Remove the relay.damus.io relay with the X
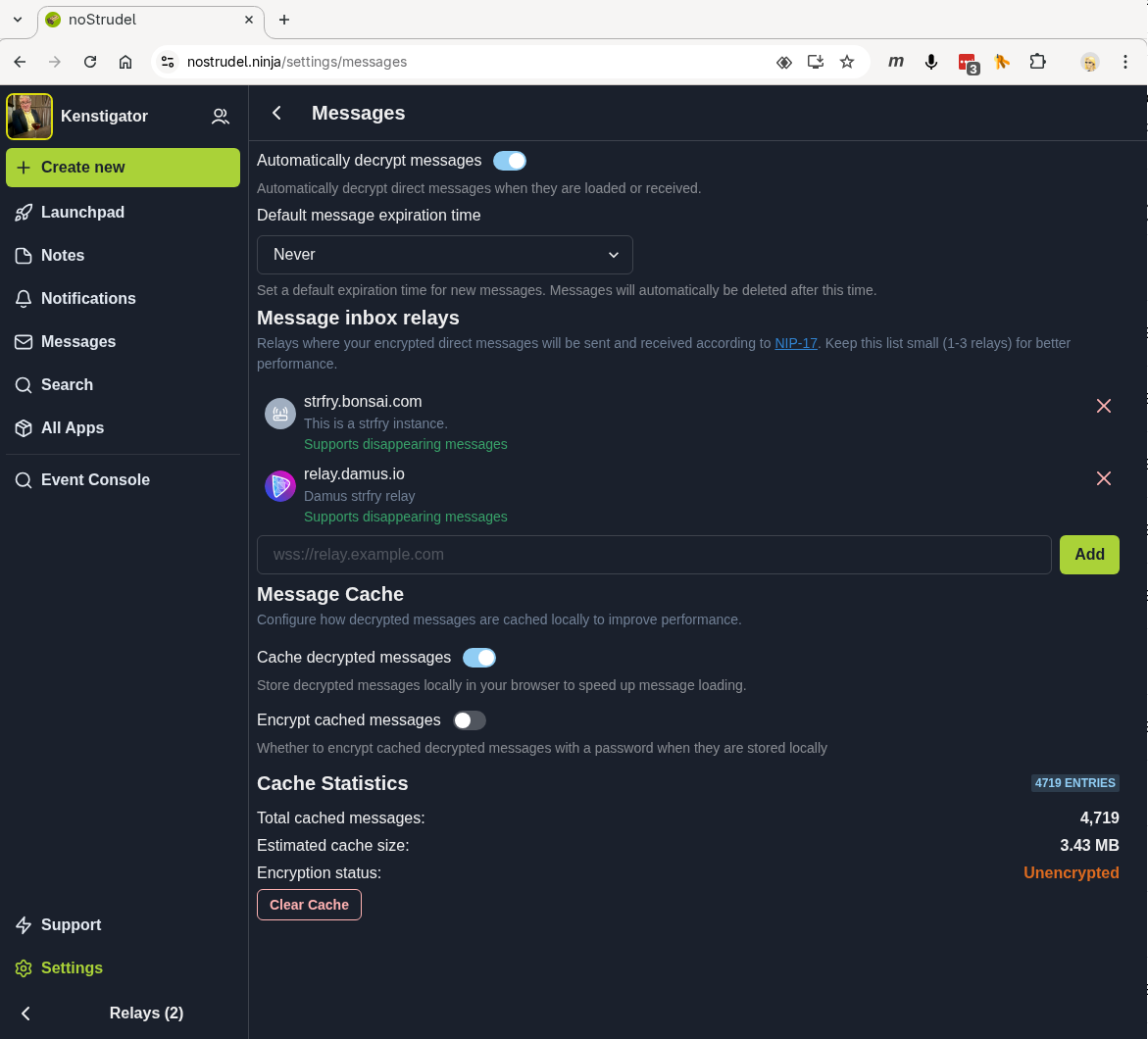The height and width of the screenshot is (1039, 1148). (x=1103, y=478)
